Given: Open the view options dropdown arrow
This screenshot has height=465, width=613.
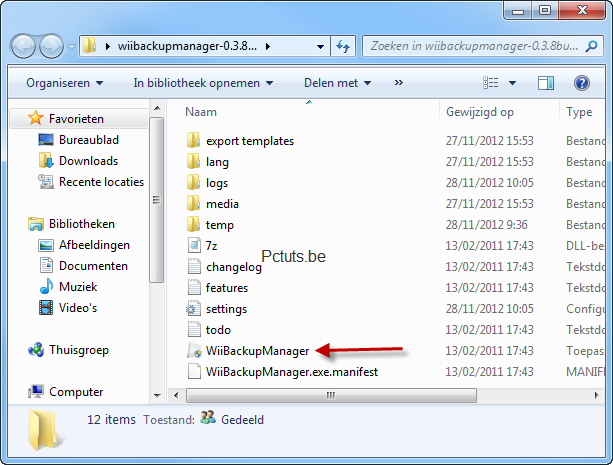Looking at the screenshot, I should [x=512, y=83].
